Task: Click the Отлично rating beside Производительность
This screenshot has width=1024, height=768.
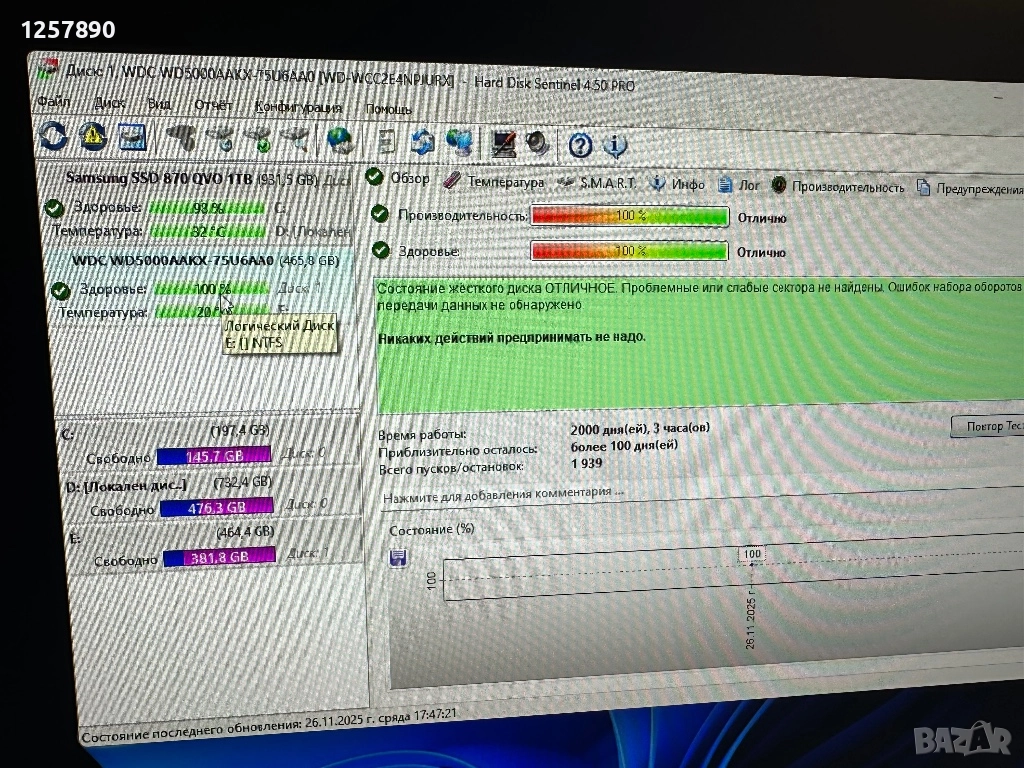Action: point(761,218)
